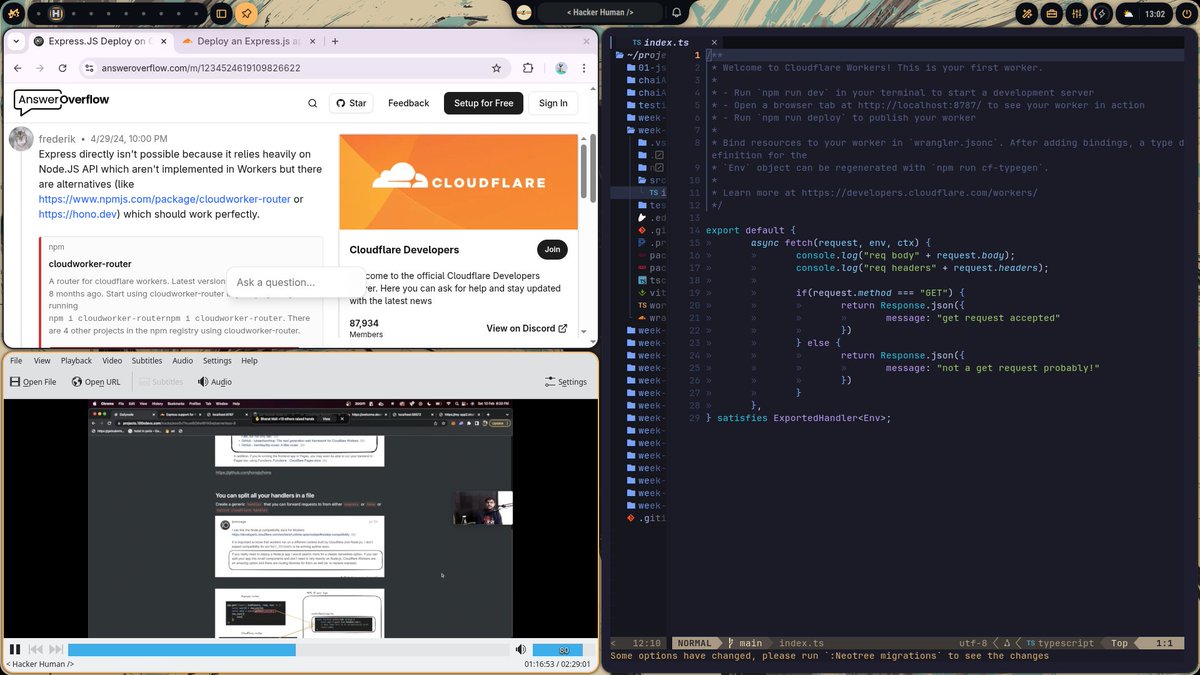Click the notification bell in top bar

click(x=677, y=13)
